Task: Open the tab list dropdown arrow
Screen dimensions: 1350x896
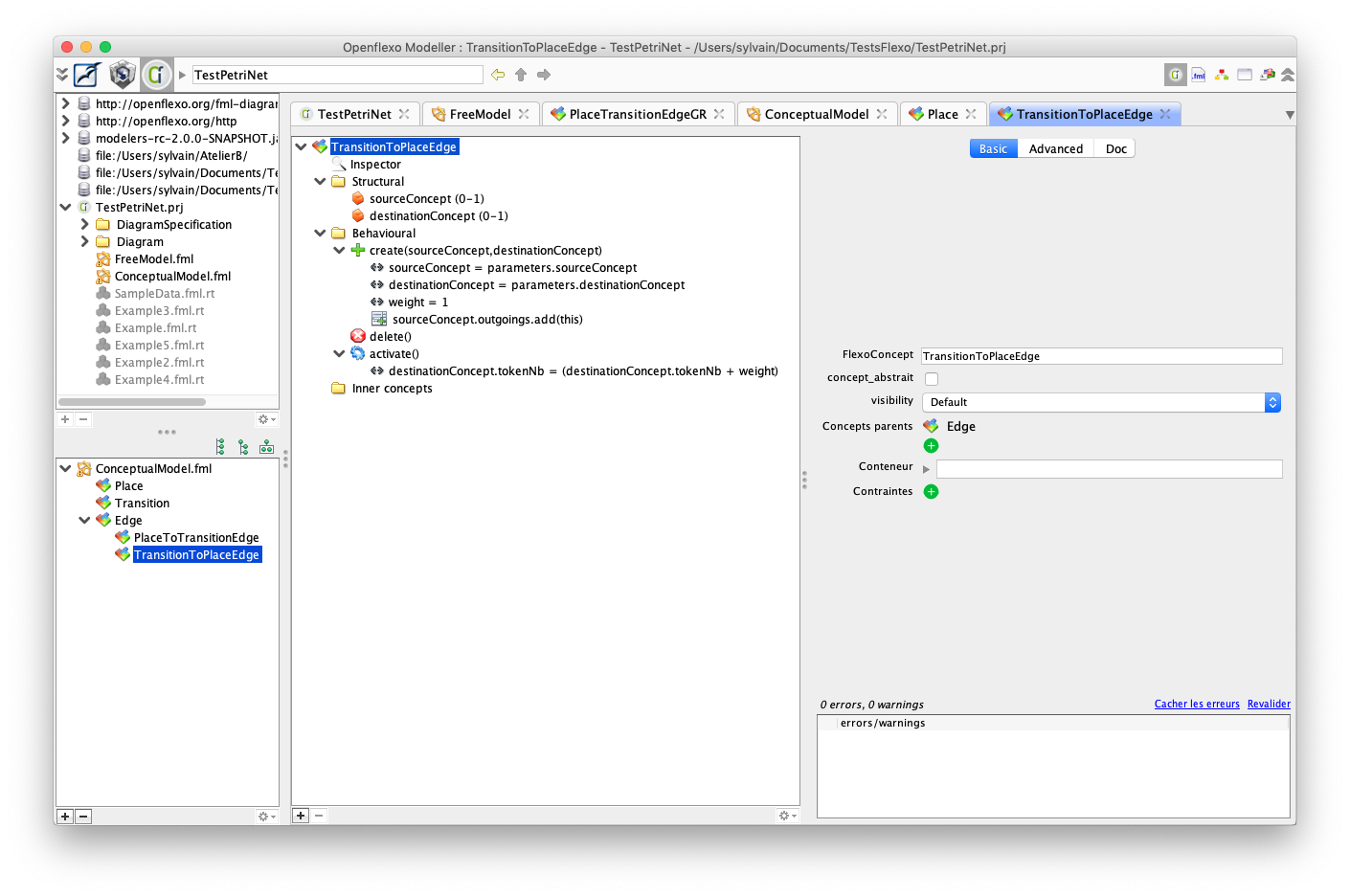Action: tap(1290, 115)
